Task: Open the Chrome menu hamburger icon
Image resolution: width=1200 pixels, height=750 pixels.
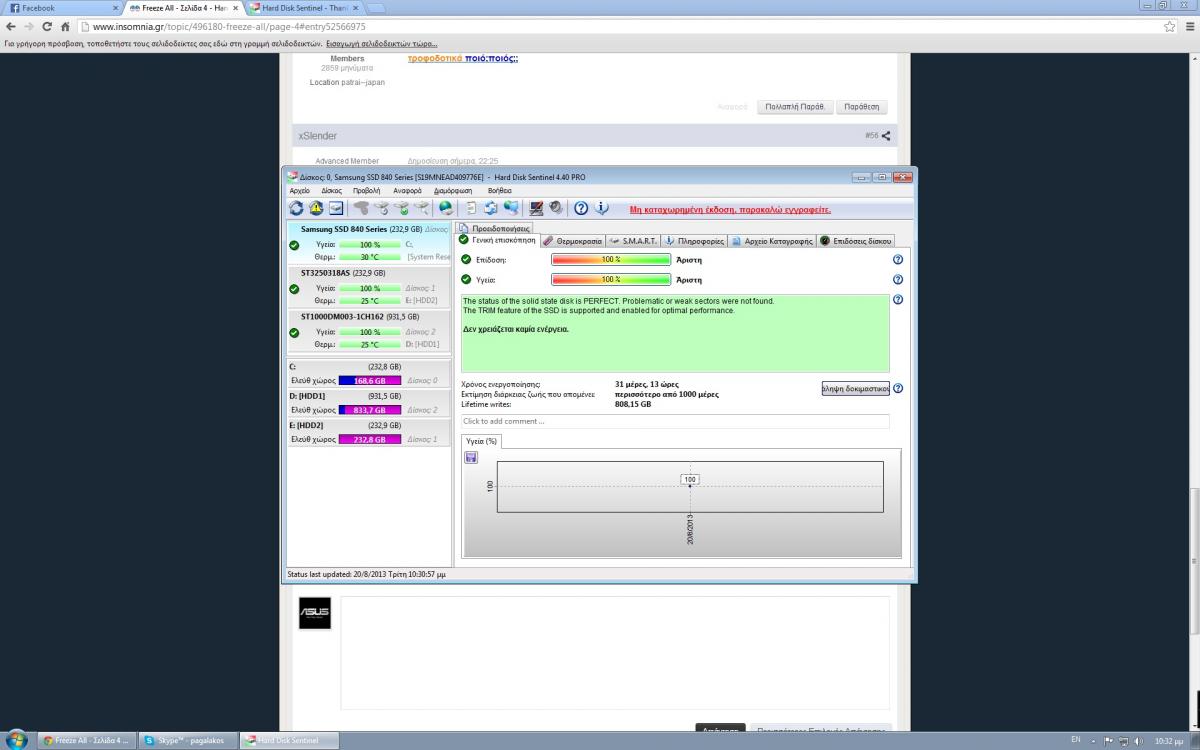Action: click(1188, 26)
